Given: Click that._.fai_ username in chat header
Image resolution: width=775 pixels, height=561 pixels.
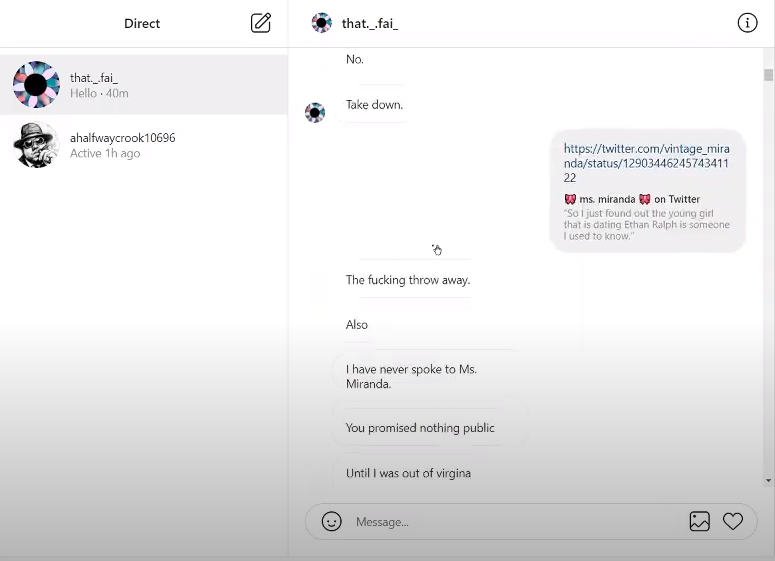Looking at the screenshot, I should click(370, 24).
